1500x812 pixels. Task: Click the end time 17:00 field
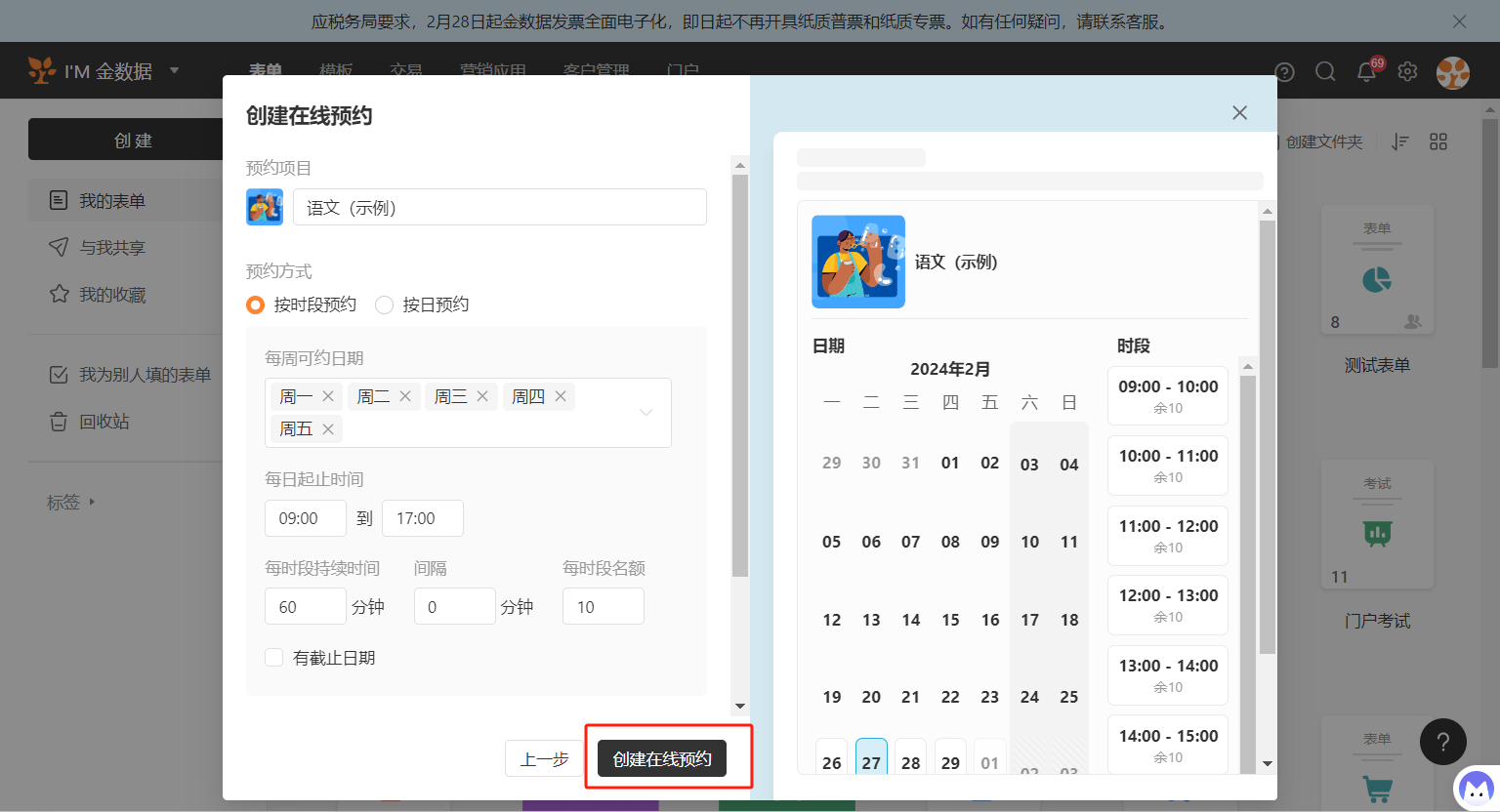click(423, 518)
